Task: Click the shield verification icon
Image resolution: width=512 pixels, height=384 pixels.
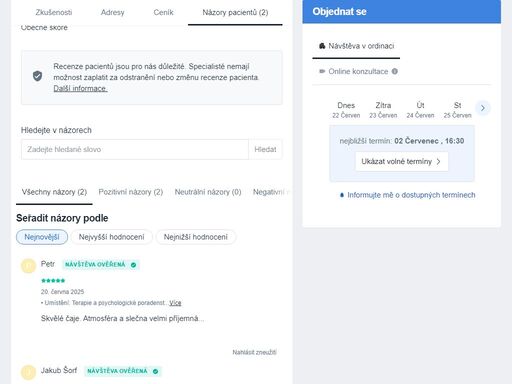Action: pos(37,76)
